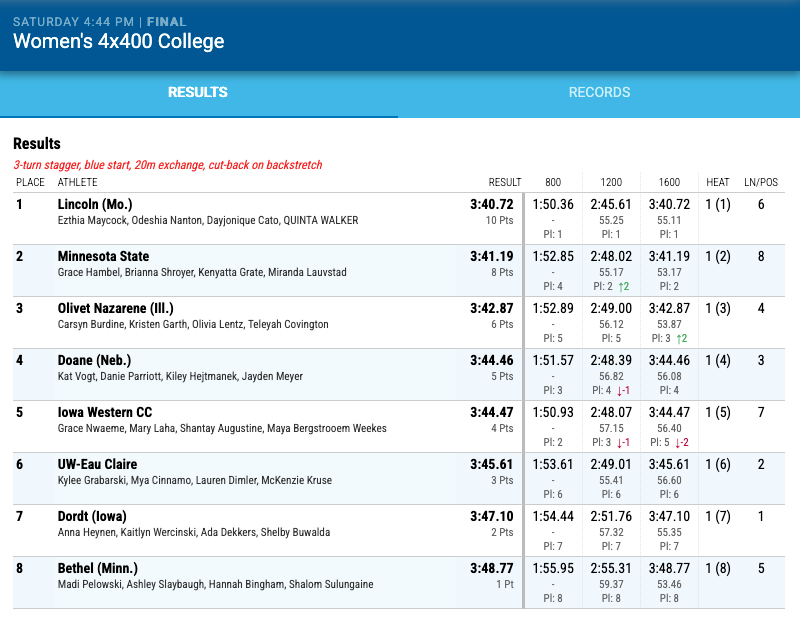
Task: Click the Results section heading
Action: (37, 144)
